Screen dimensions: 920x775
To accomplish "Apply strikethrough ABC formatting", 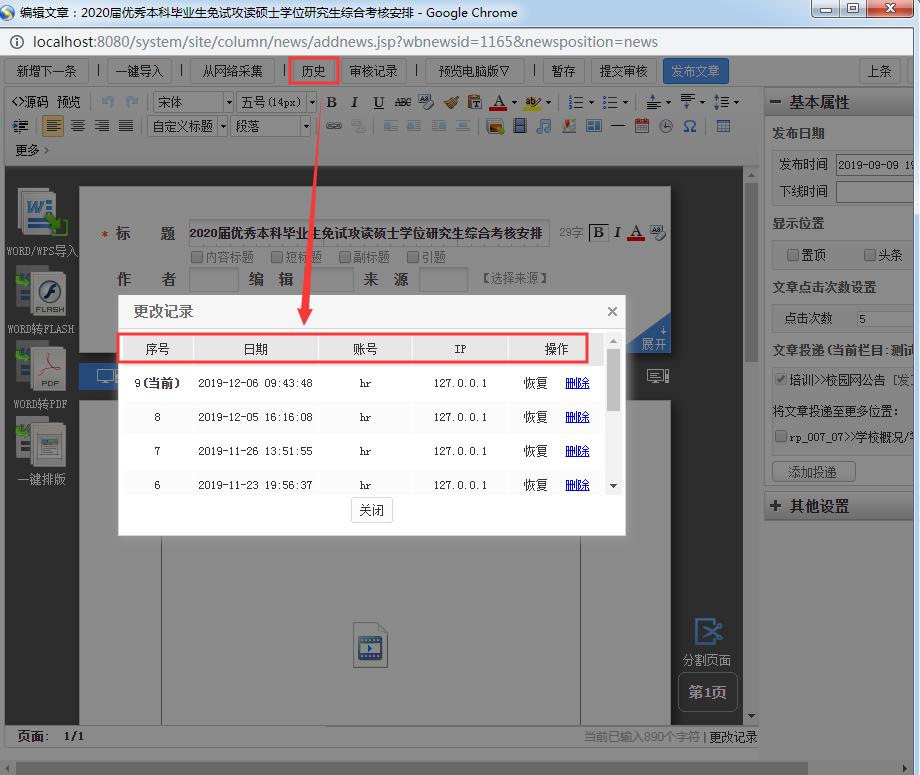I will point(402,103).
